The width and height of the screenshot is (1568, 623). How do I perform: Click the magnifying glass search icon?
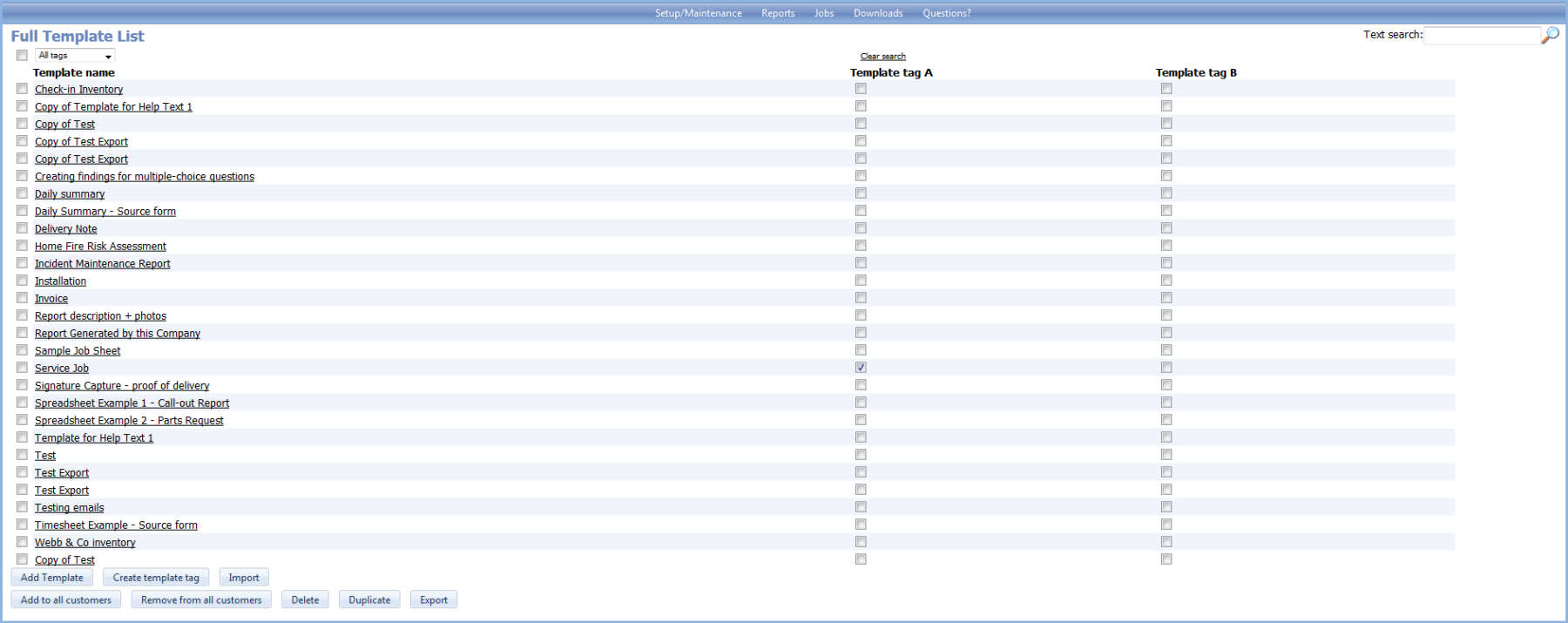click(x=1550, y=35)
